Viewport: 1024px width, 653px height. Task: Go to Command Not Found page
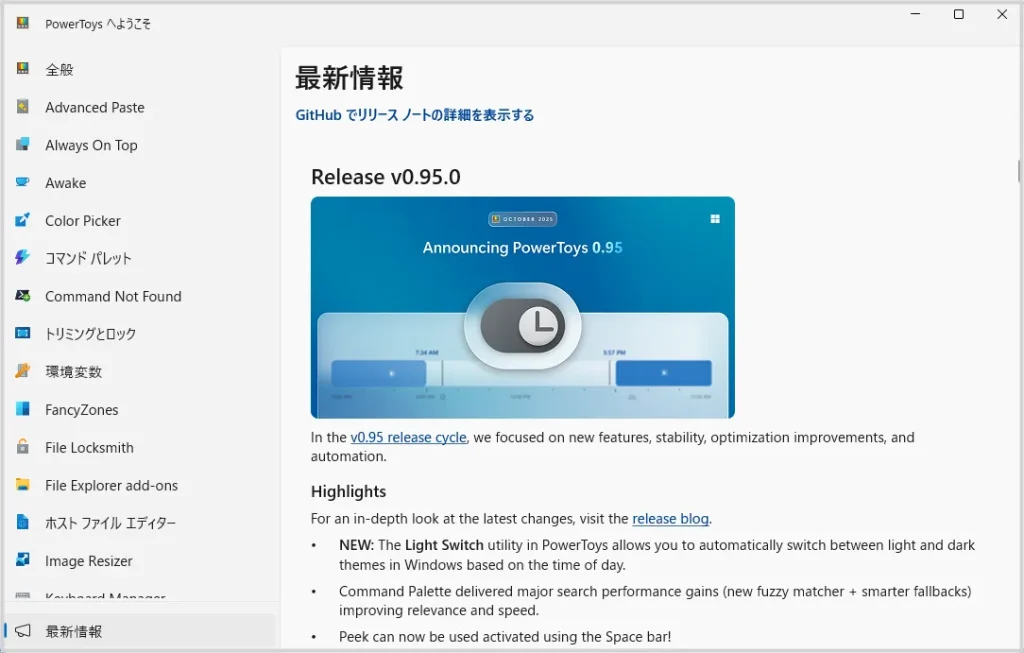[113, 296]
